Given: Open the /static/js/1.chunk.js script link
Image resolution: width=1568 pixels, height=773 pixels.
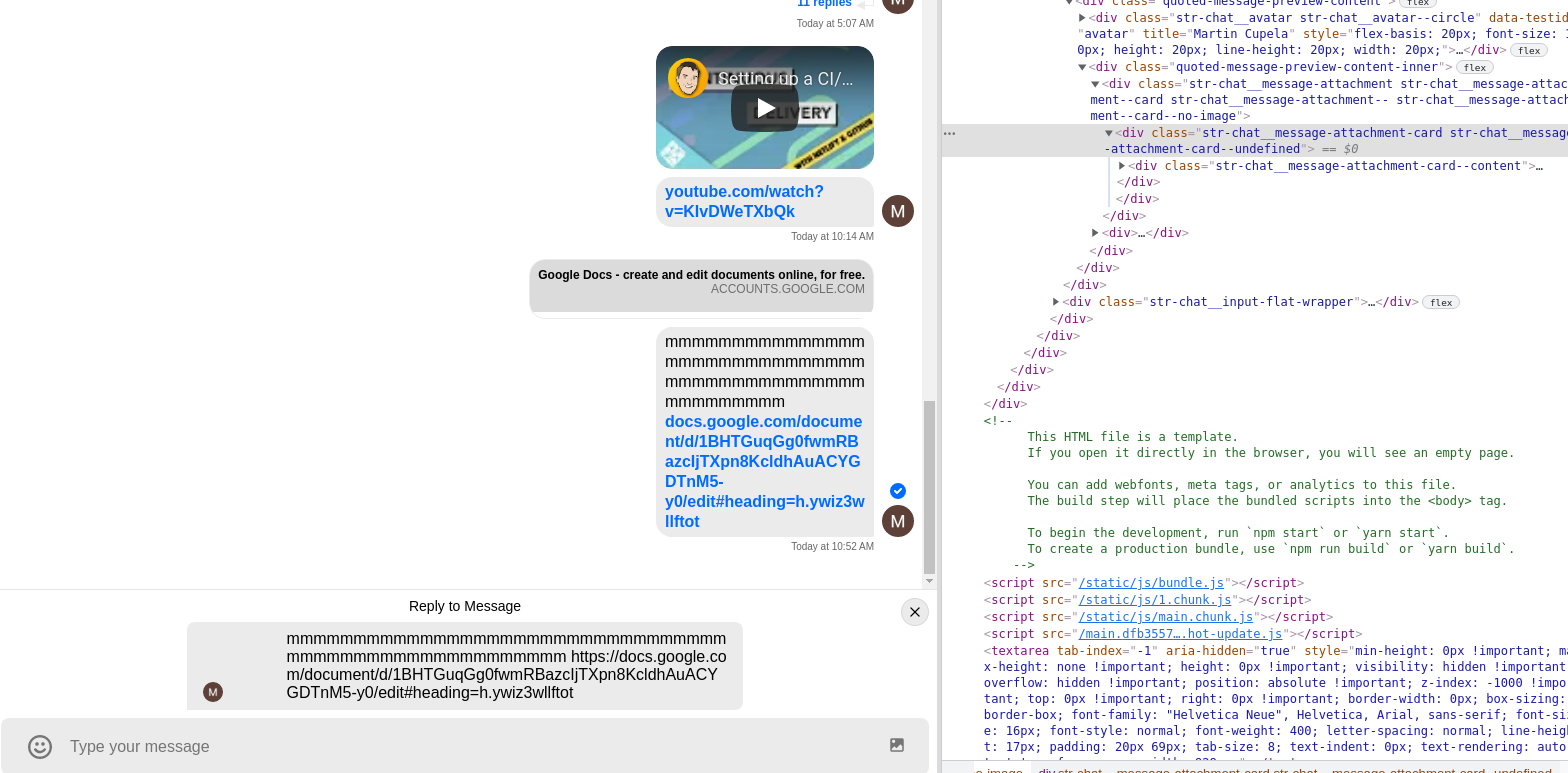Looking at the screenshot, I should pos(1155,600).
